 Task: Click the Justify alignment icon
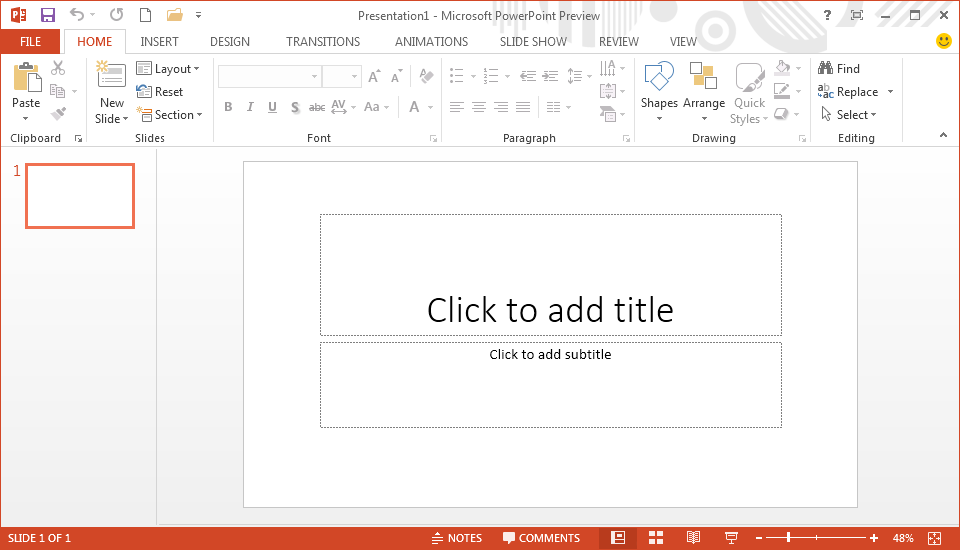[x=523, y=107]
